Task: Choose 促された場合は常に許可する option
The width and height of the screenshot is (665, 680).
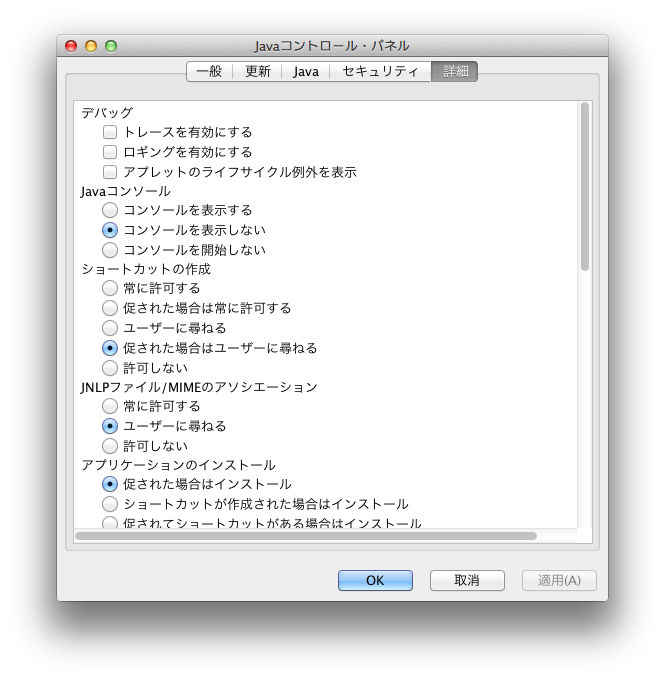Action: [x=110, y=308]
